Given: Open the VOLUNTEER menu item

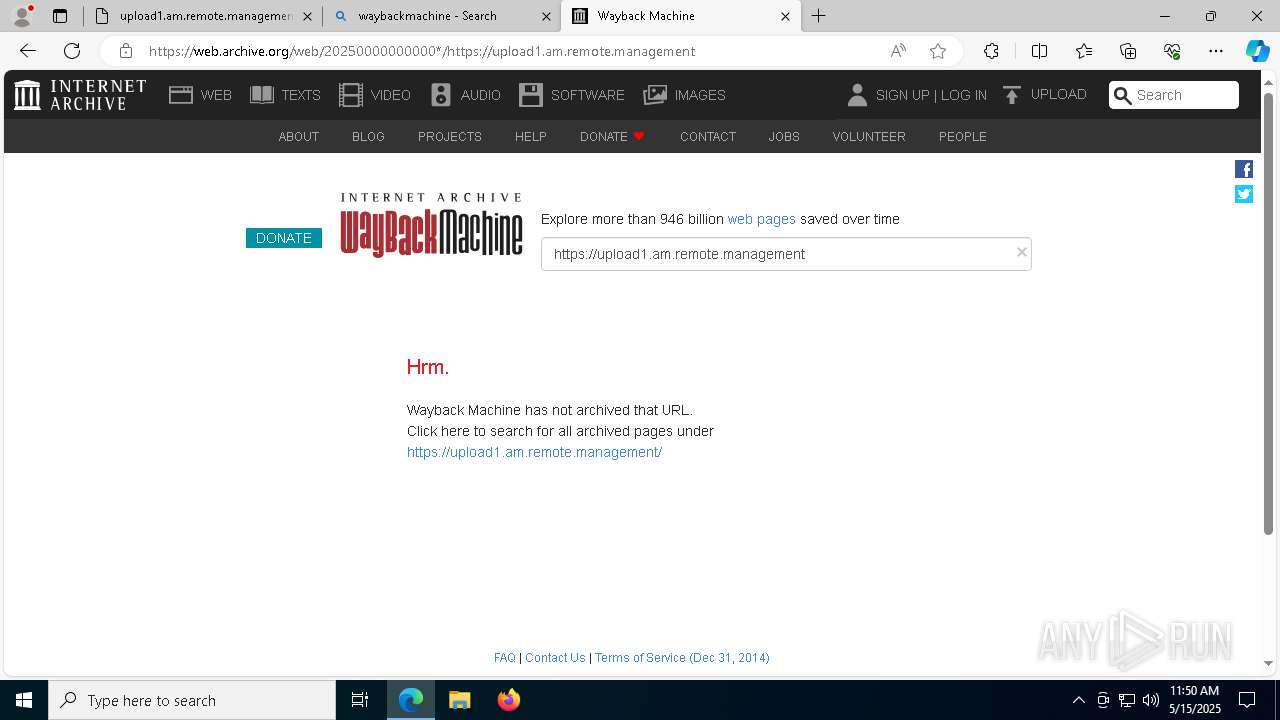Looking at the screenshot, I should (x=869, y=137).
